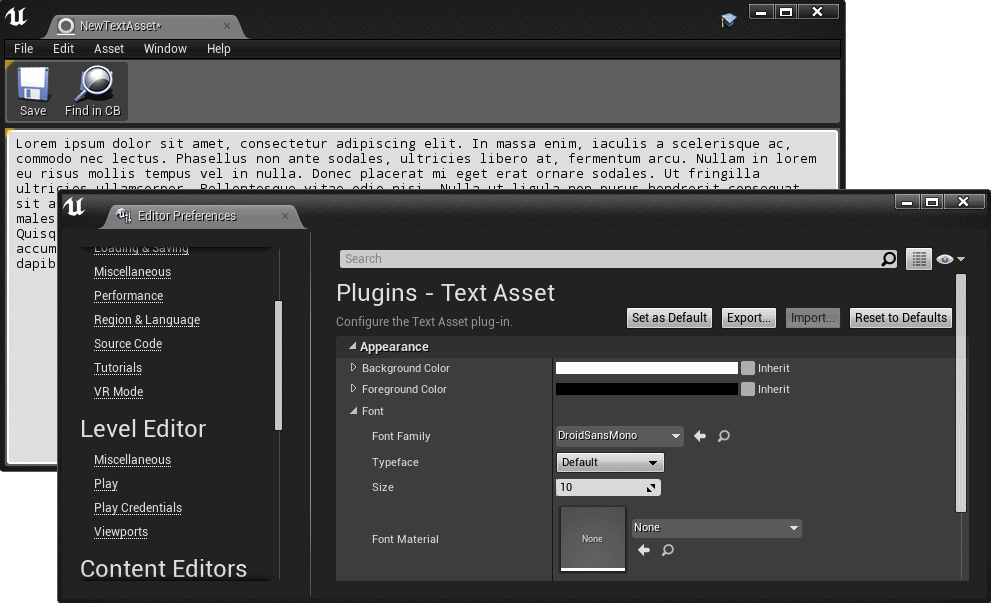The image size is (991, 603).
Task: Open the DroidSansMono font family dropdown
Action: [619, 436]
